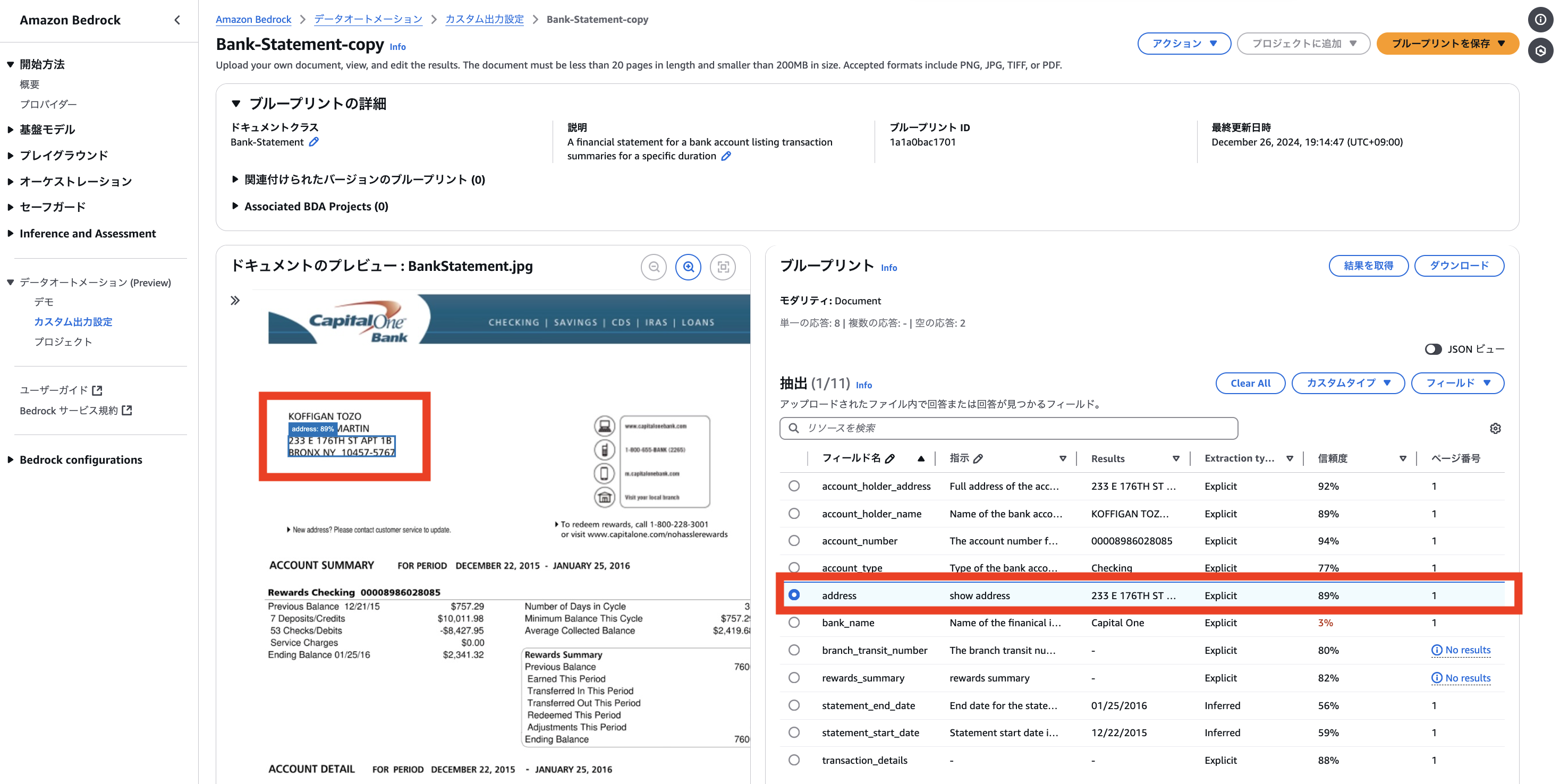The height and width of the screenshot is (784, 1560).
Task: Select the account_number radio button
Action: 794,541
